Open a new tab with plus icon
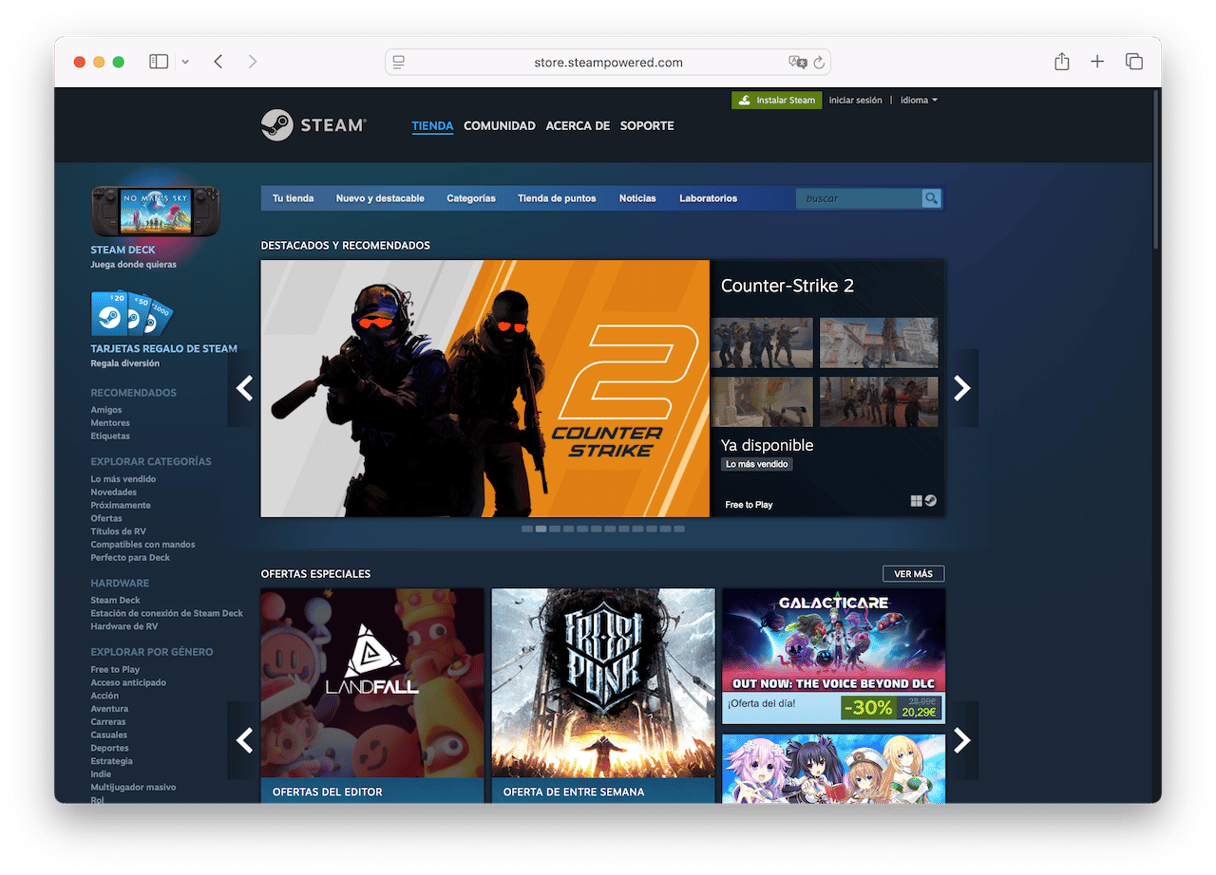The width and height of the screenshot is (1216, 875). [x=1097, y=62]
